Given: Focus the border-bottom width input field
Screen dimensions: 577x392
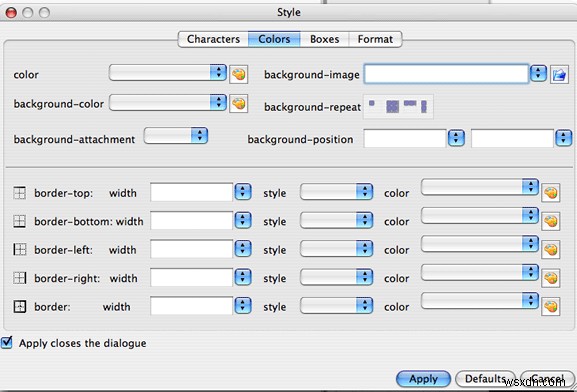Looking at the screenshot, I should click(x=191, y=220).
